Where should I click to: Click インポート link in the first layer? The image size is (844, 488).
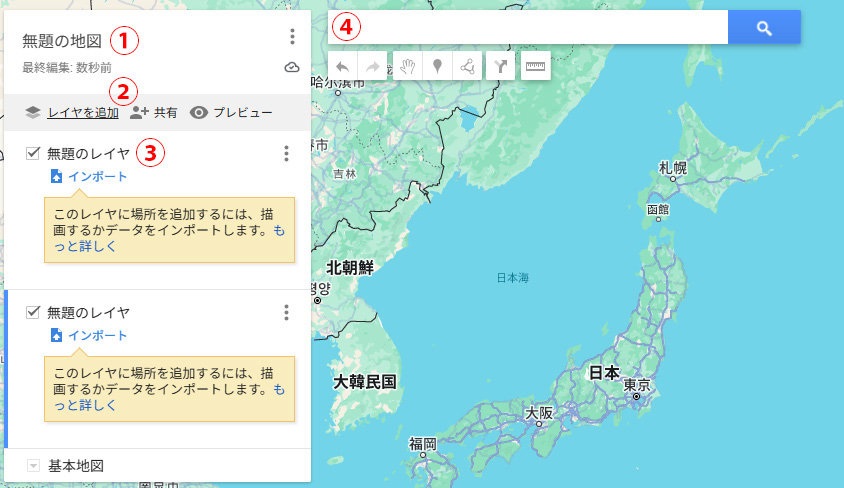point(97,177)
